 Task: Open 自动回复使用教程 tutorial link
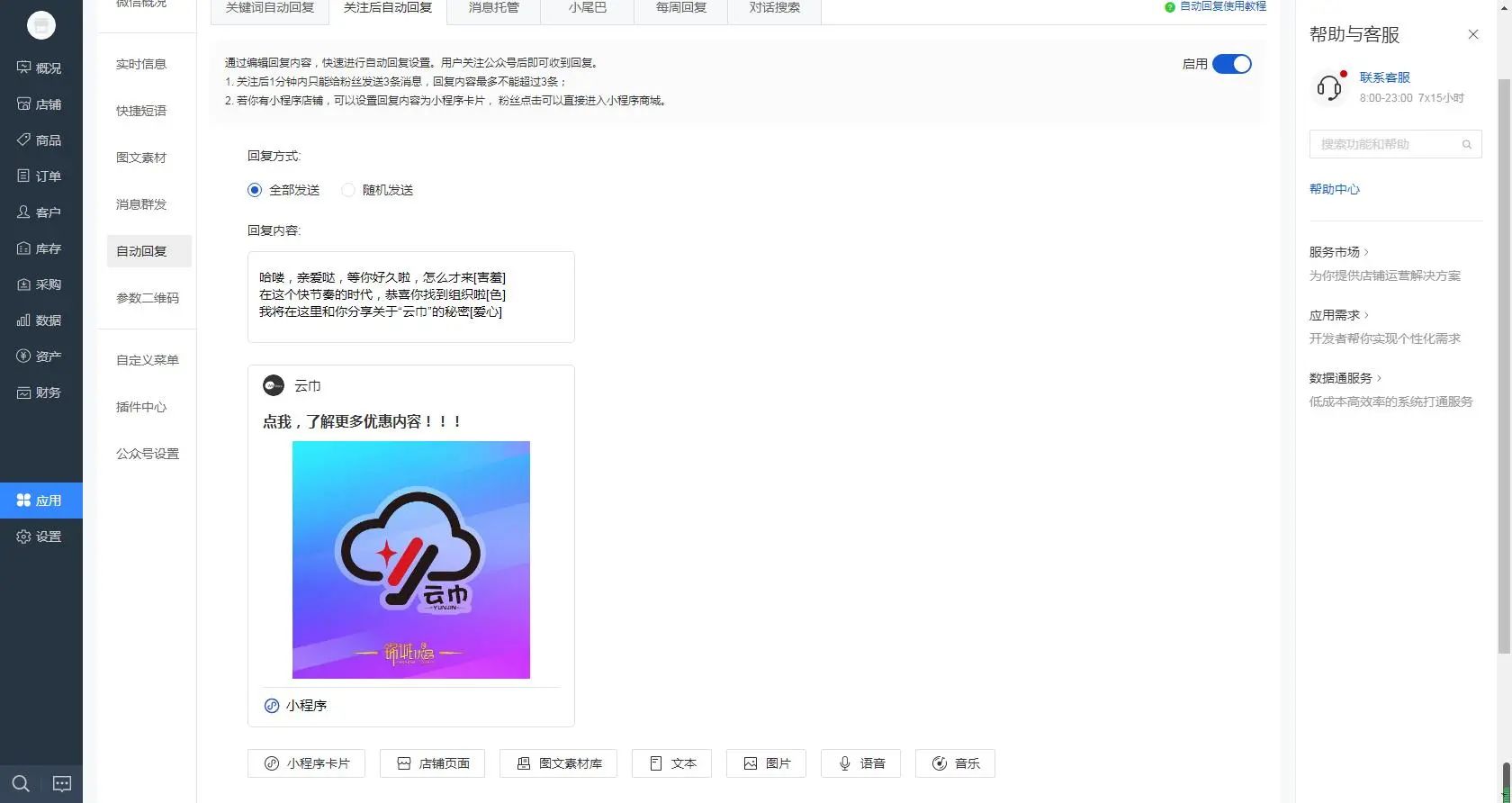pos(1222,6)
